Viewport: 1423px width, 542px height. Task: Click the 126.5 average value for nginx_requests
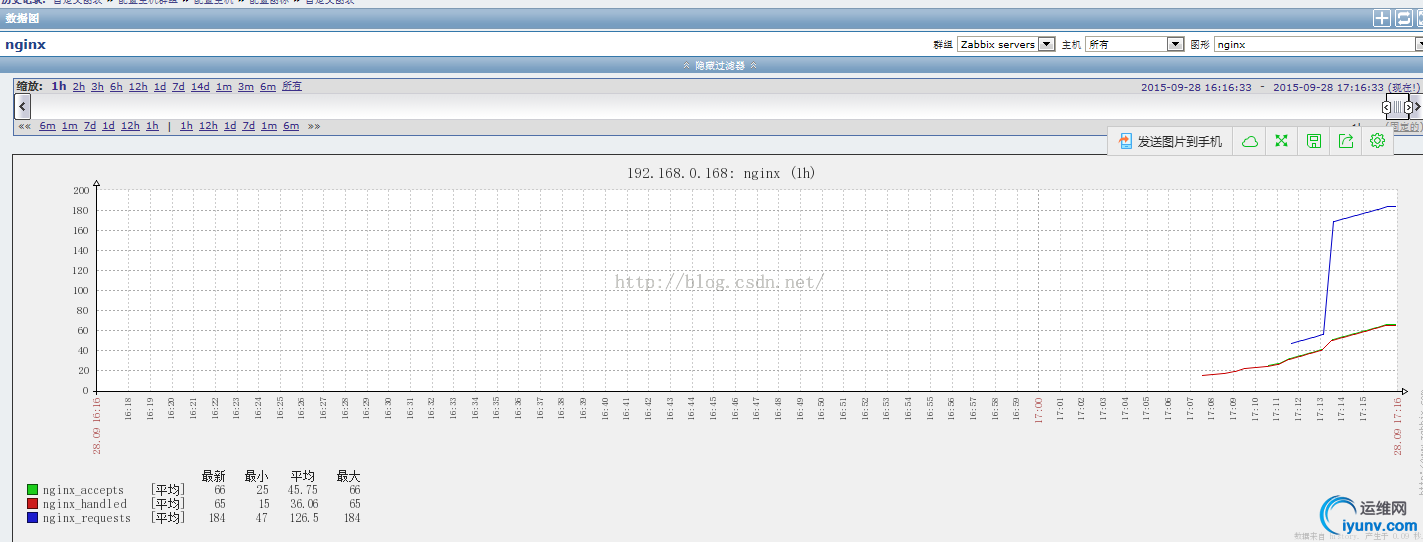point(304,518)
